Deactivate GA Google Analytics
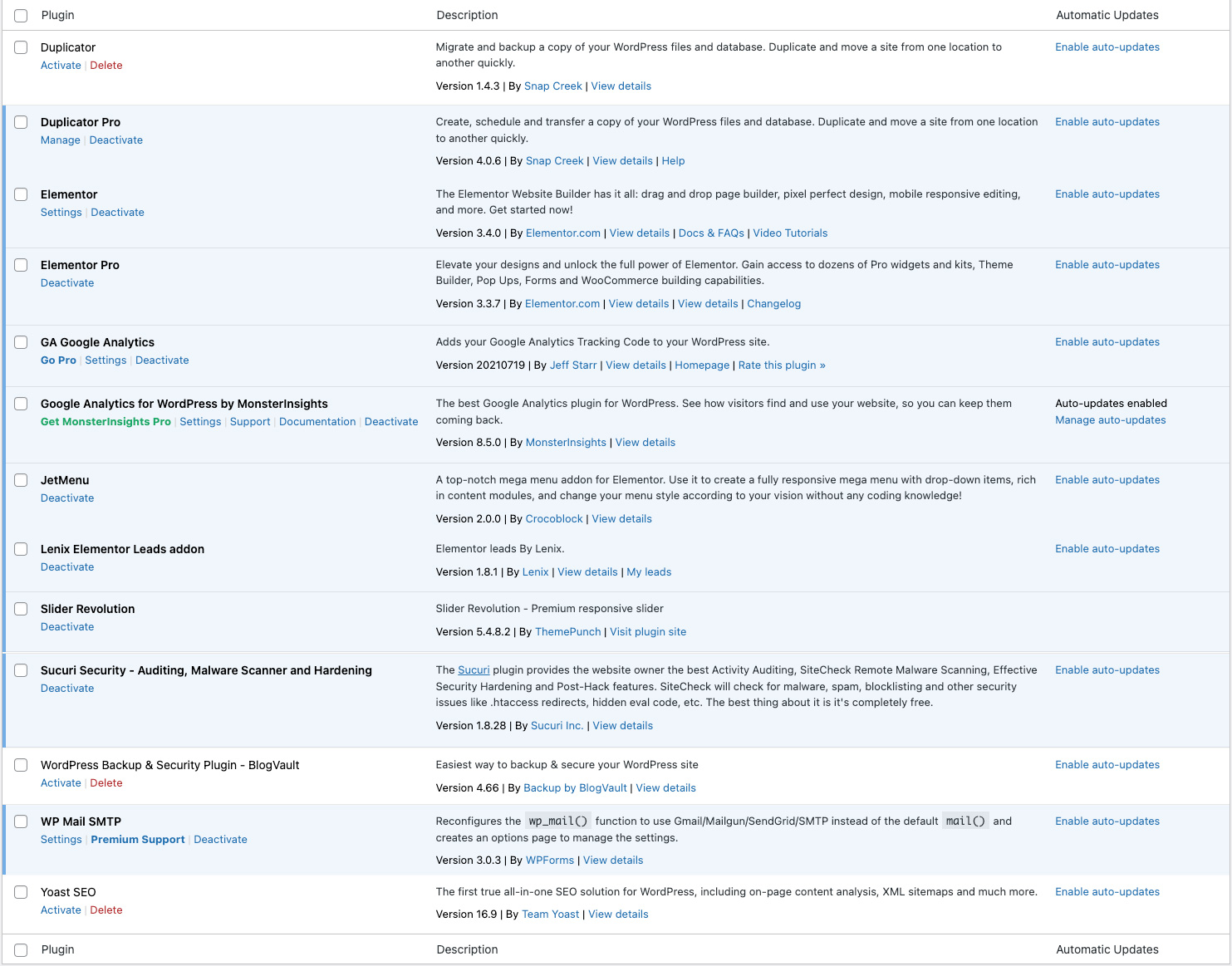This screenshot has width=1232, height=966. point(162,360)
